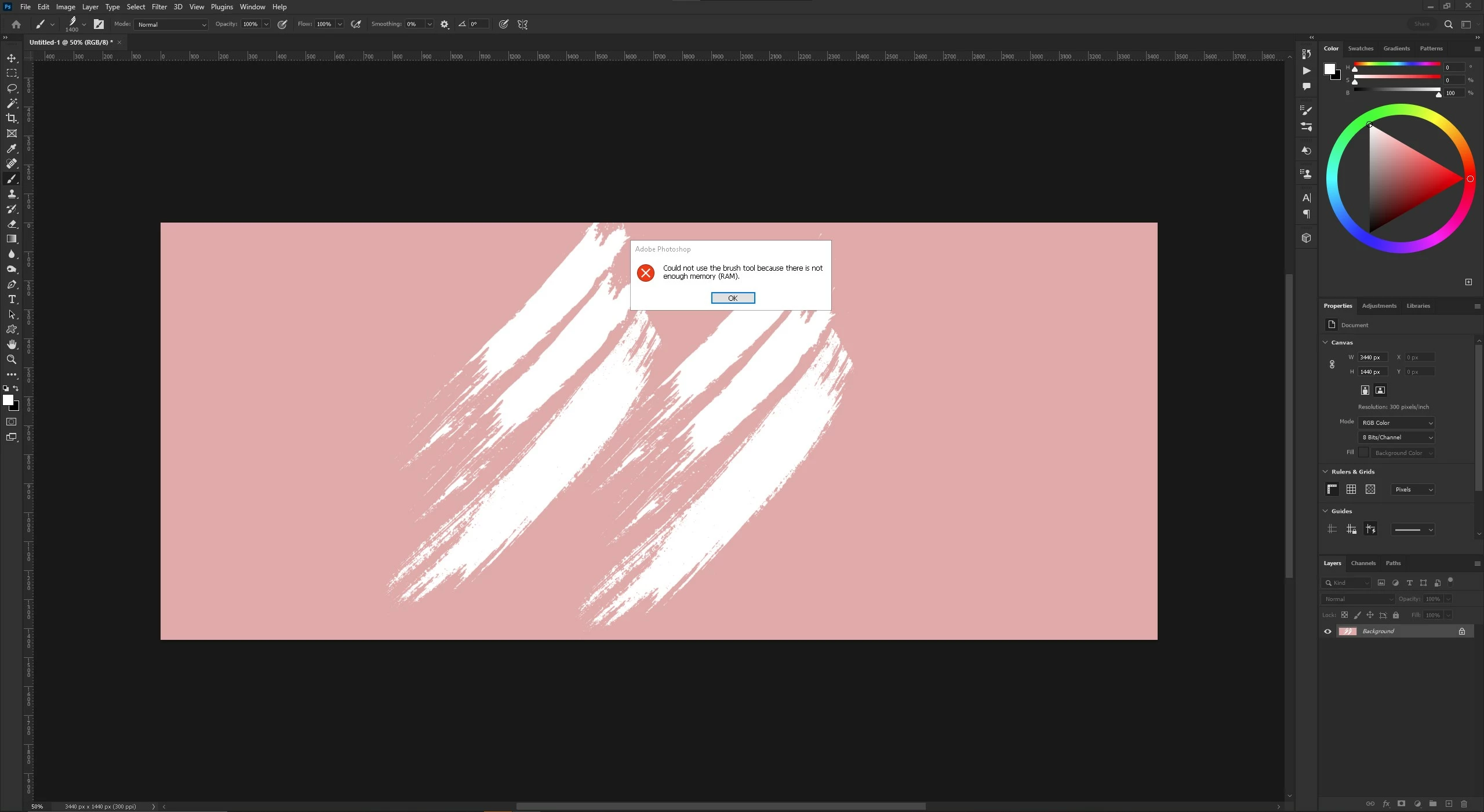Viewport: 1484px width, 812px height.
Task: Select the Crop tool
Action: click(x=12, y=118)
